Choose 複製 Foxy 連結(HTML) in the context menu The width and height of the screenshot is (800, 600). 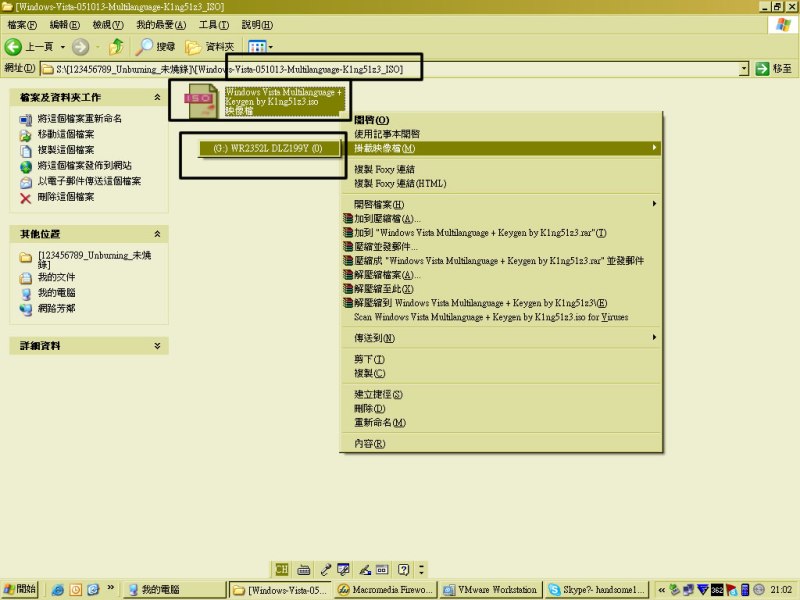click(400, 183)
